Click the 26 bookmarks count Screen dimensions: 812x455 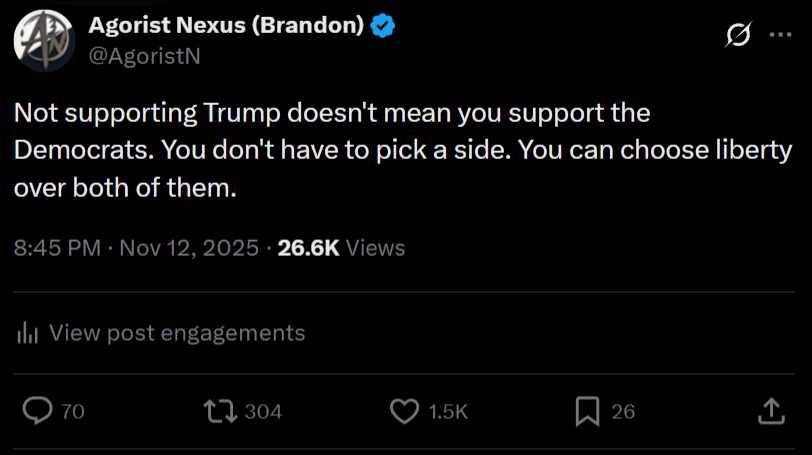tap(623, 411)
